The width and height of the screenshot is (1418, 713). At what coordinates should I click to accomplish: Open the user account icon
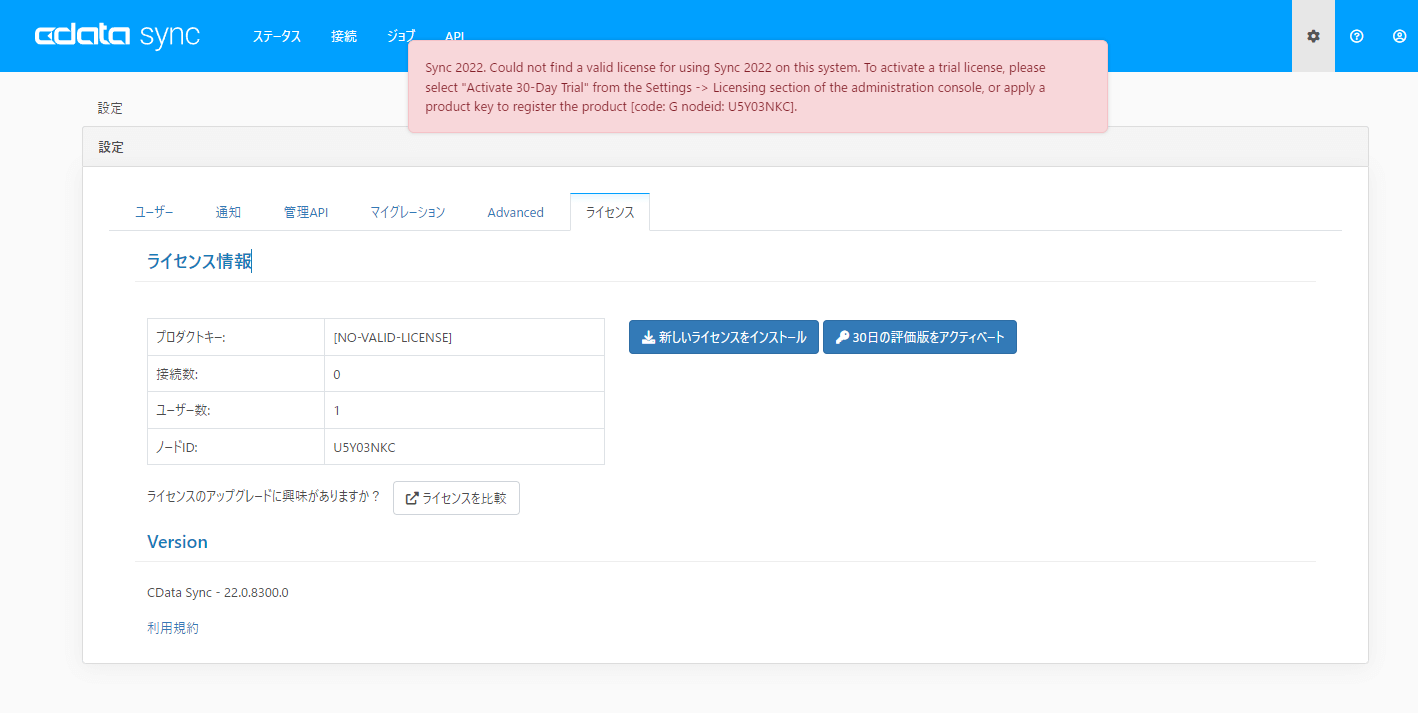click(1399, 36)
